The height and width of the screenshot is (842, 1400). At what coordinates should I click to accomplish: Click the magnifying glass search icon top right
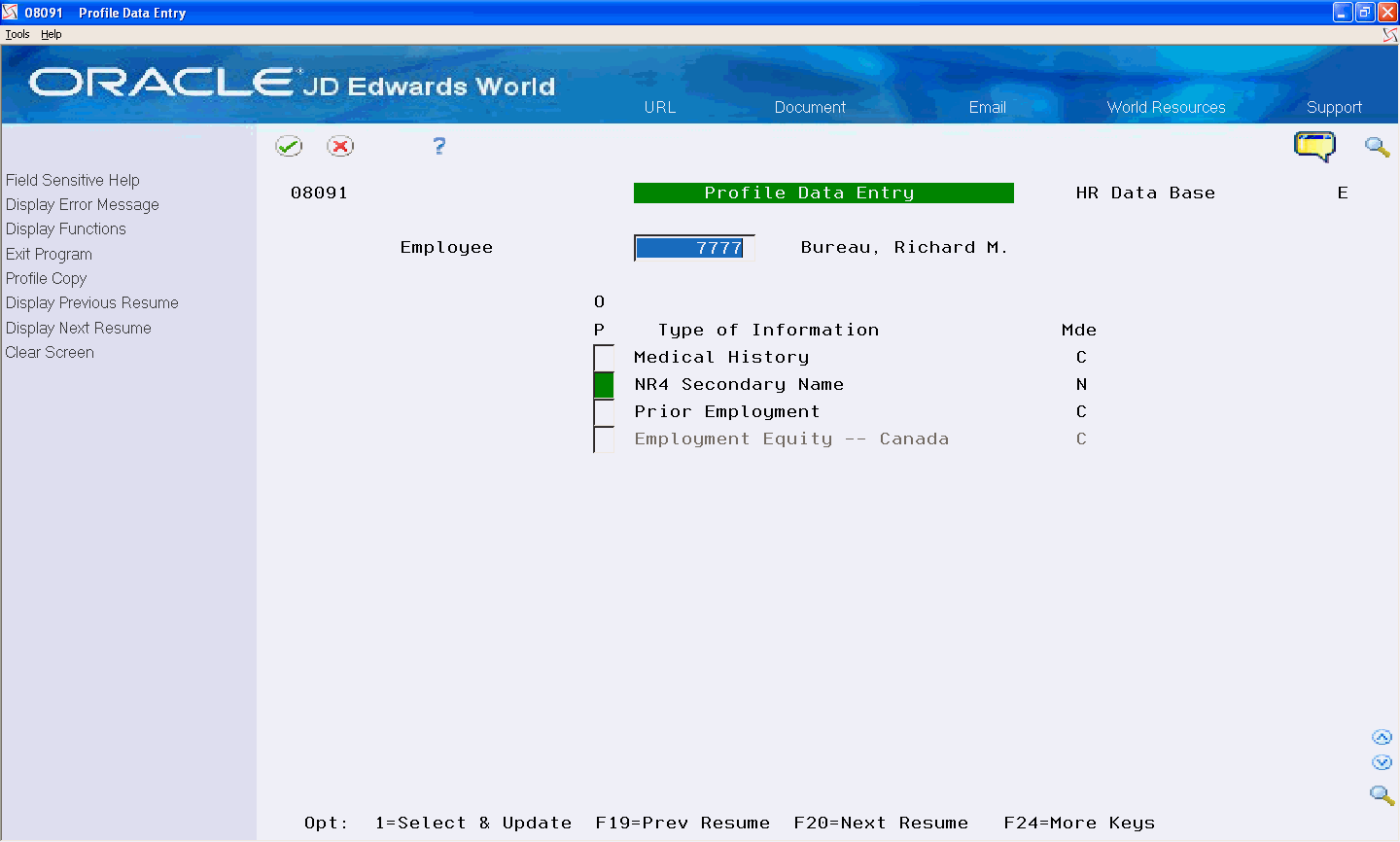click(1377, 147)
